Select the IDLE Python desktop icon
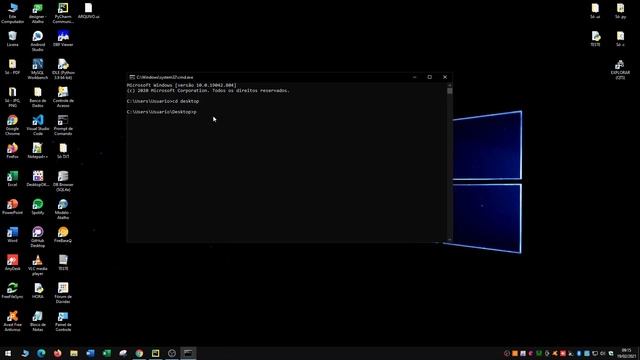640x360 pixels. coord(63,69)
